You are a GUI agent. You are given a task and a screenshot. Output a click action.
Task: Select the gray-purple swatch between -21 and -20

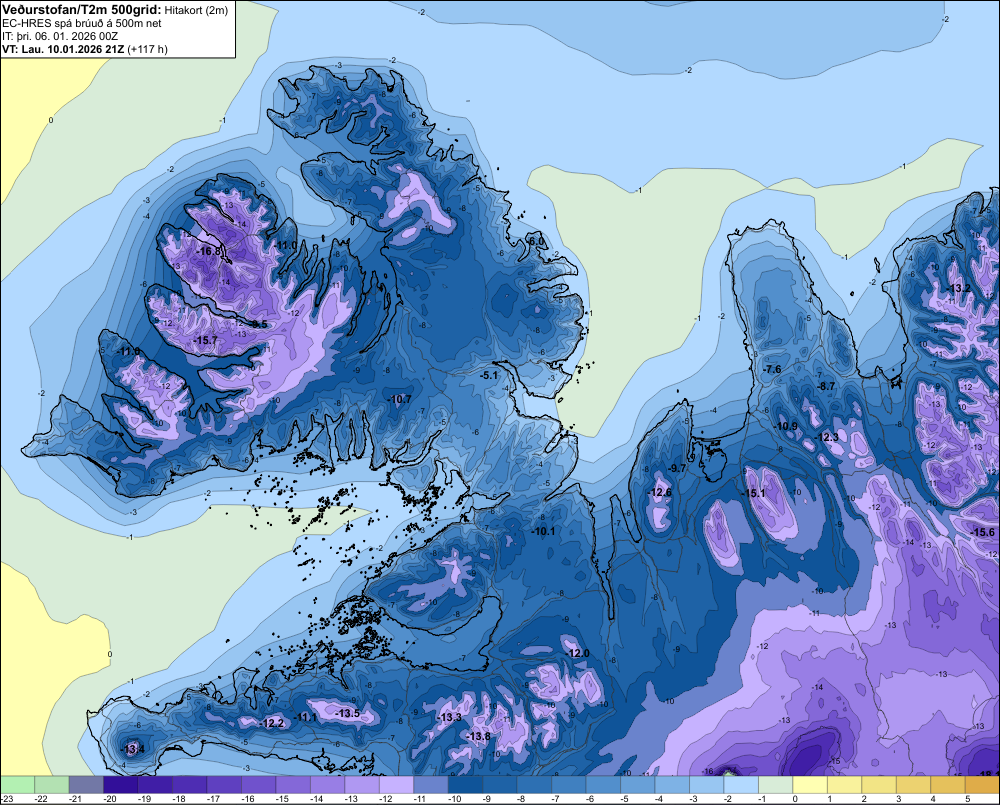click(86, 785)
